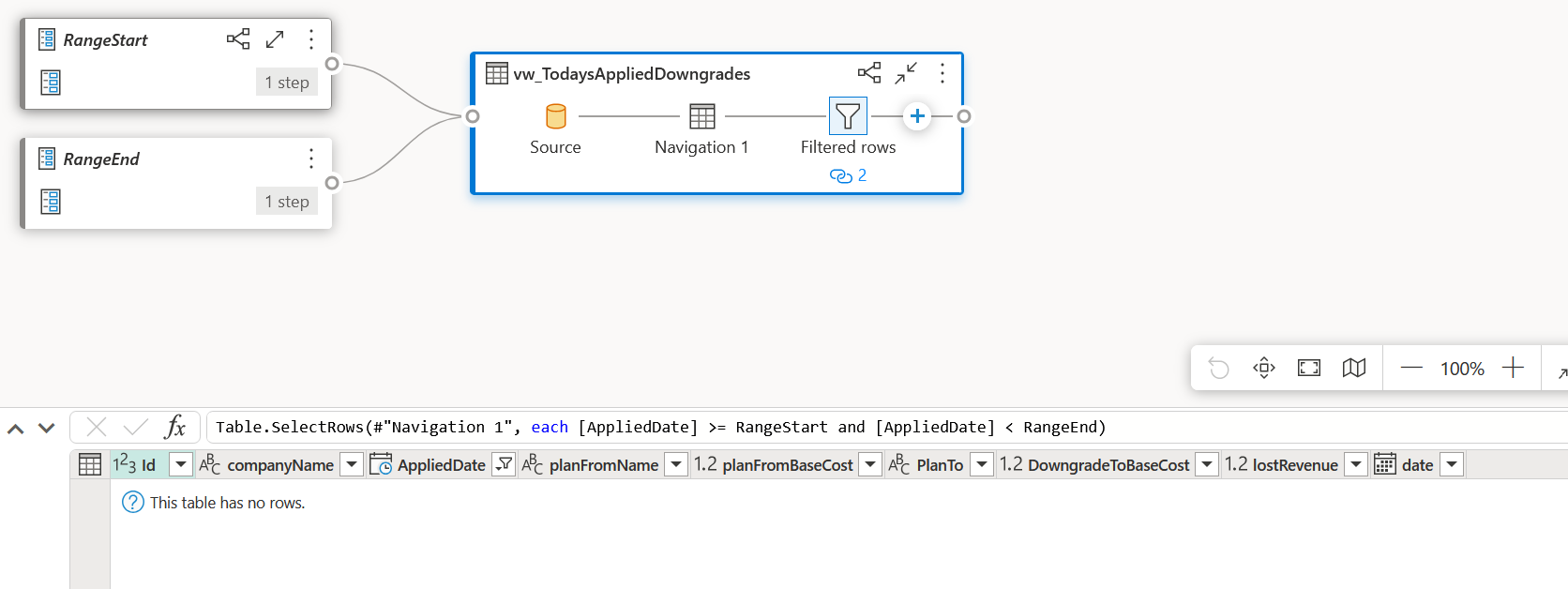Click vw_TodaysAppliedDowngrades output connector node
This screenshot has width=1568, height=589.
964,116
